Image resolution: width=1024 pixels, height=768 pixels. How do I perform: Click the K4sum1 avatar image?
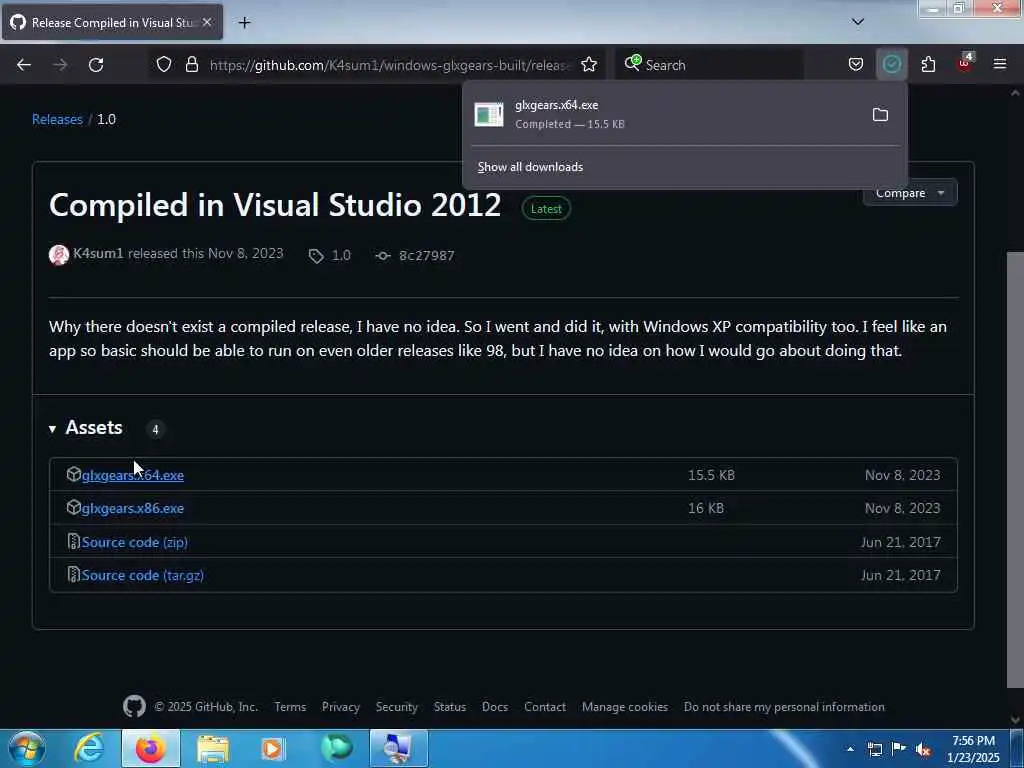59,255
